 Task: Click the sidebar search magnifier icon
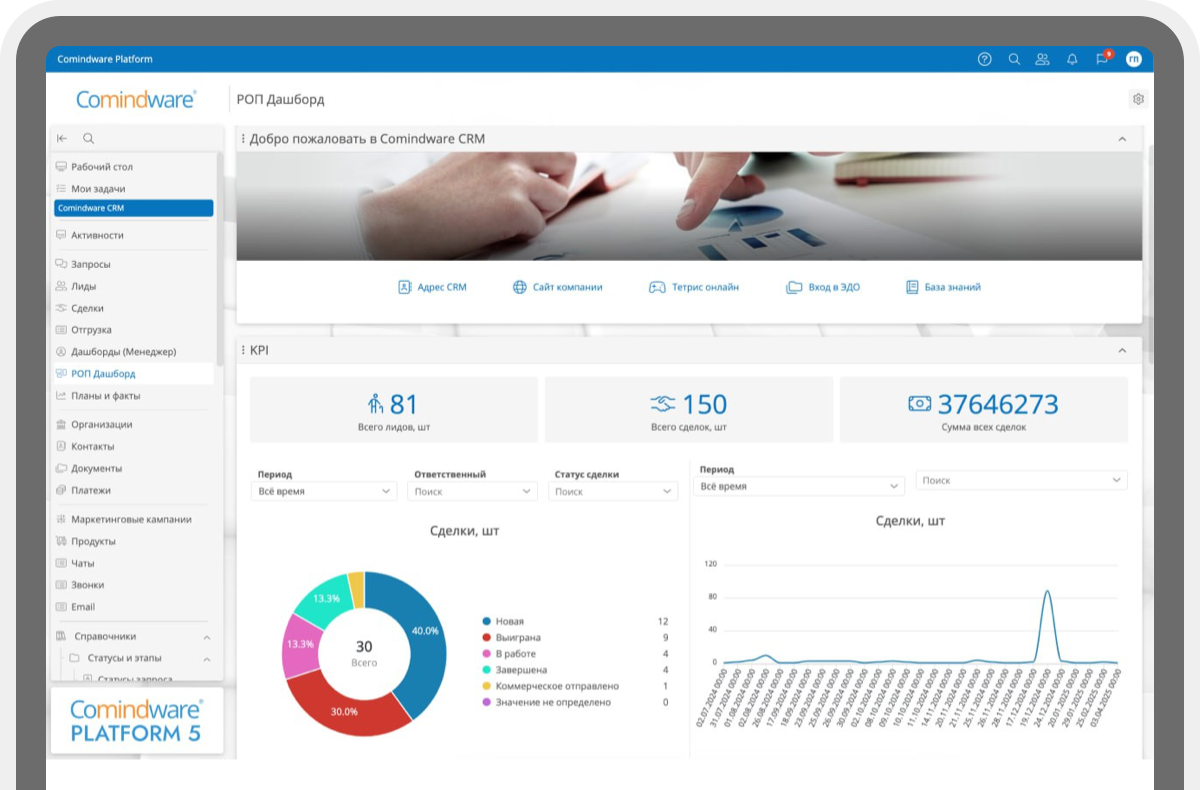[x=88, y=139]
